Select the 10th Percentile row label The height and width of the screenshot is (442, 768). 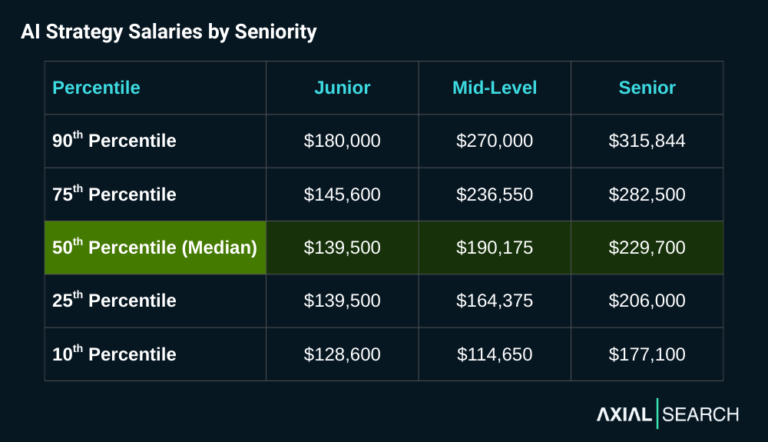click(x=114, y=354)
